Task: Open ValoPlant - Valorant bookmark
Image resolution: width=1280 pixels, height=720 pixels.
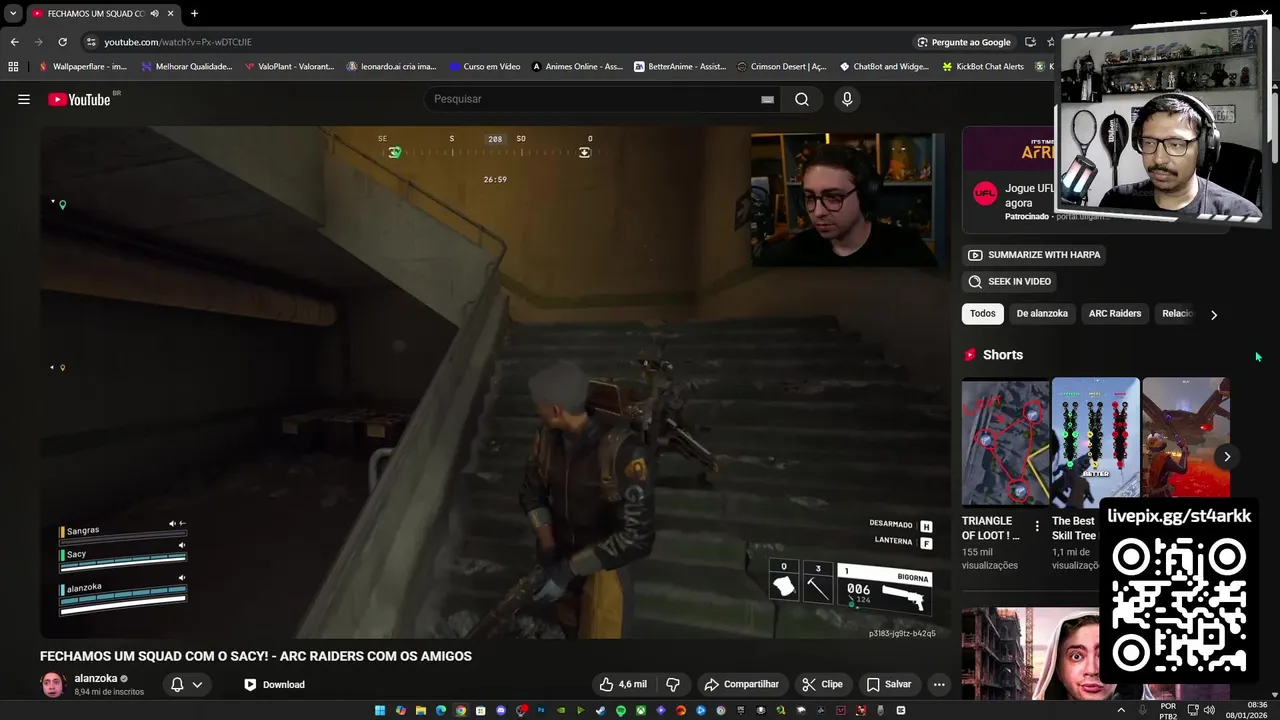Action: tap(290, 67)
